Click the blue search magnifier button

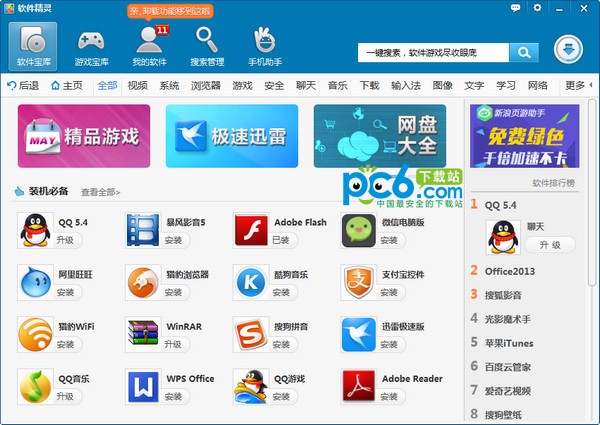coord(524,52)
